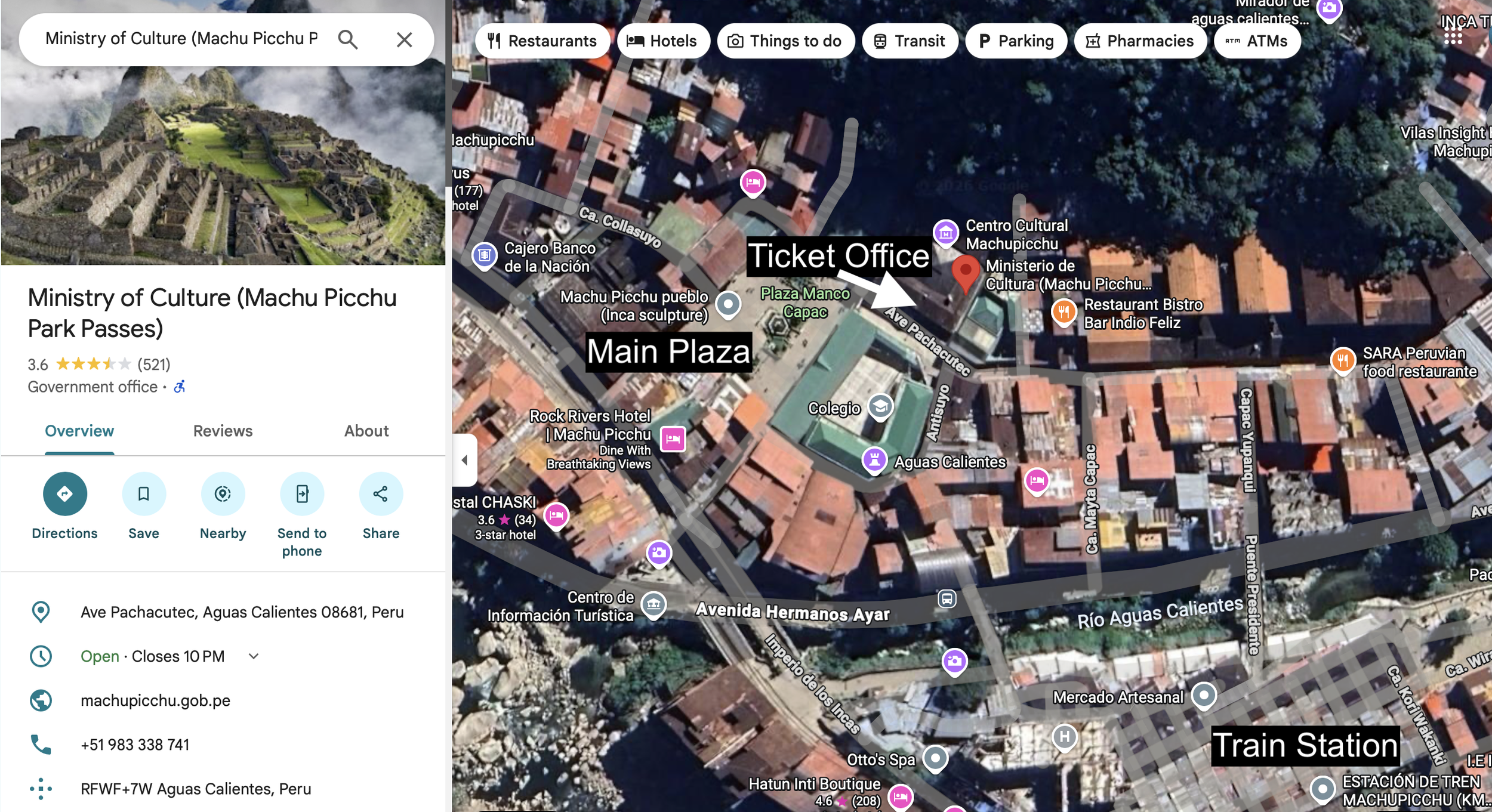Select the Things to do chip
The width and height of the screenshot is (1492, 812).
(785, 41)
